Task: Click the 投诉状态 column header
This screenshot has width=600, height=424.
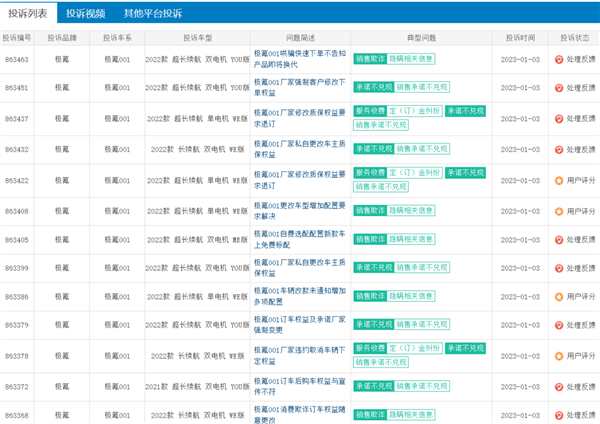Action: click(x=575, y=38)
